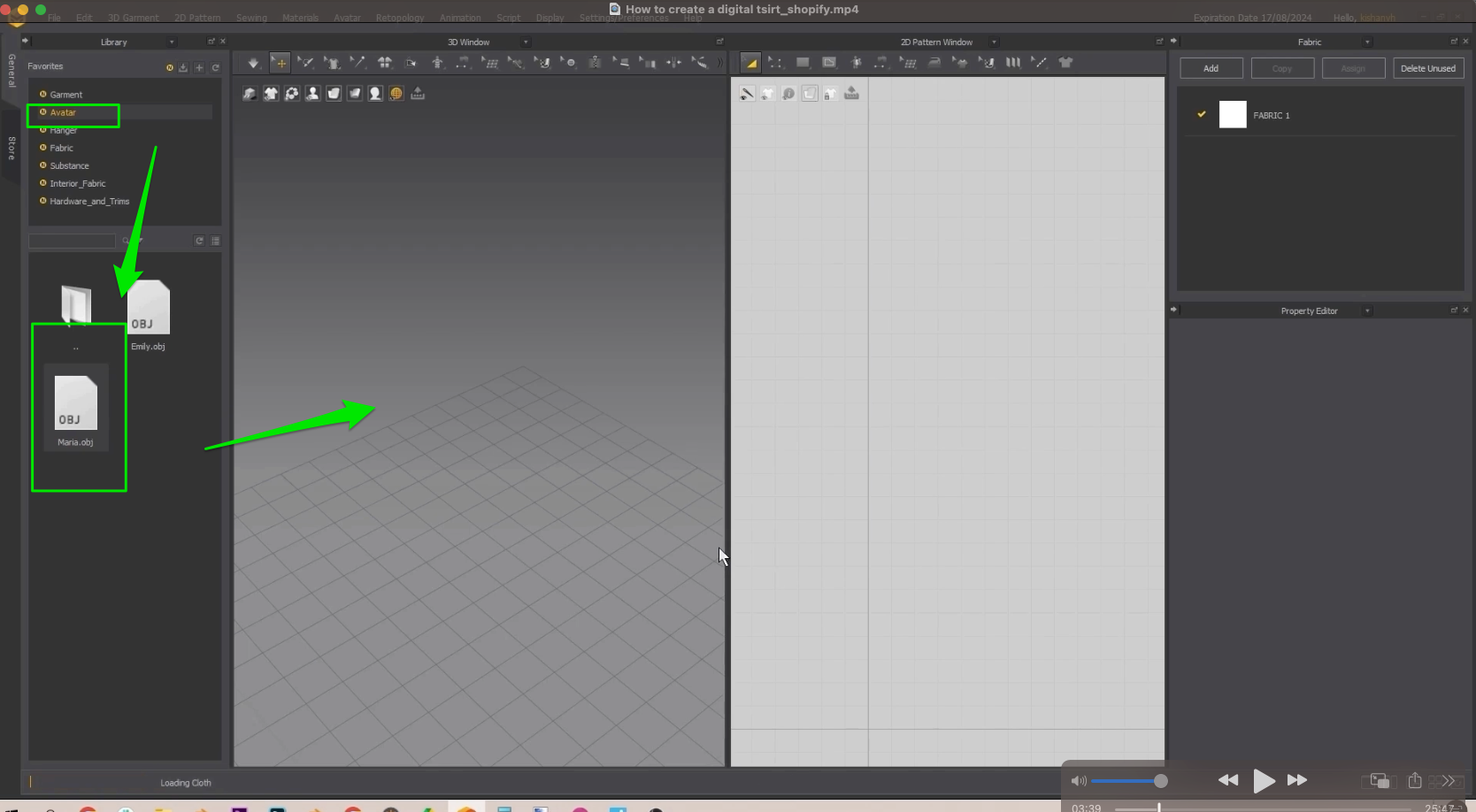Refresh the Favorites list
This screenshot has width=1476, height=812.
(215, 67)
